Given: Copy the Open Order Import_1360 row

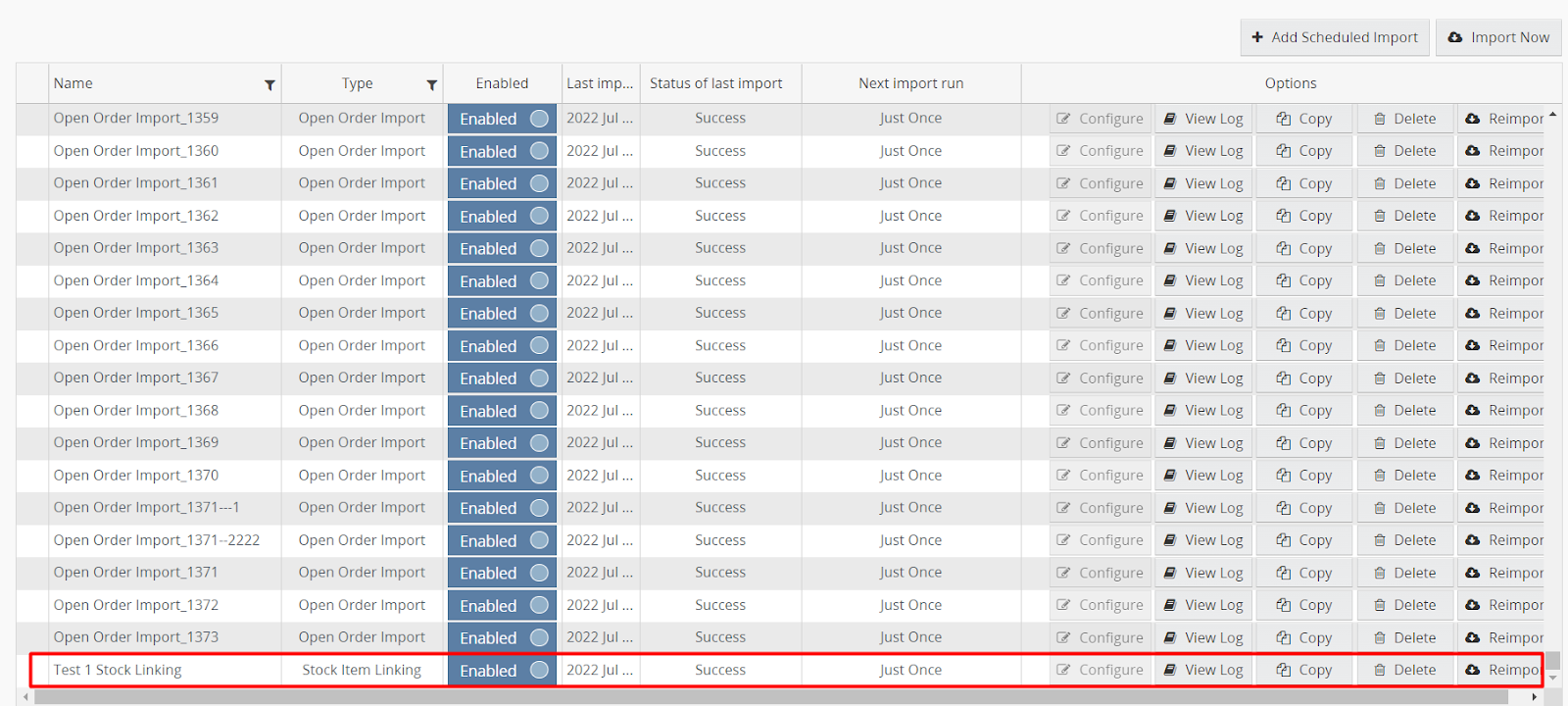Looking at the screenshot, I should pos(1304,151).
